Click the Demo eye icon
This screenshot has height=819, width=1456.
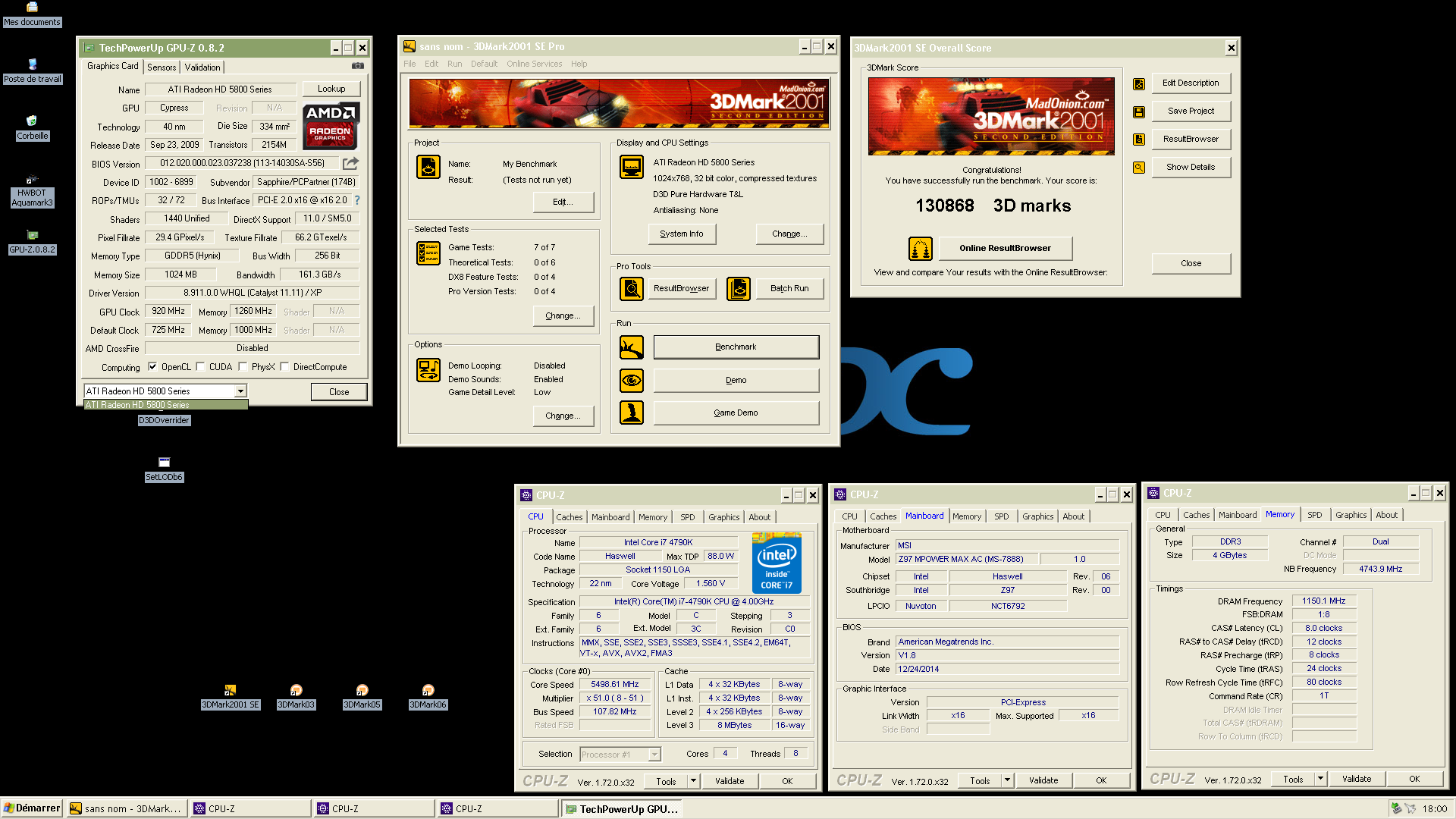(x=632, y=380)
